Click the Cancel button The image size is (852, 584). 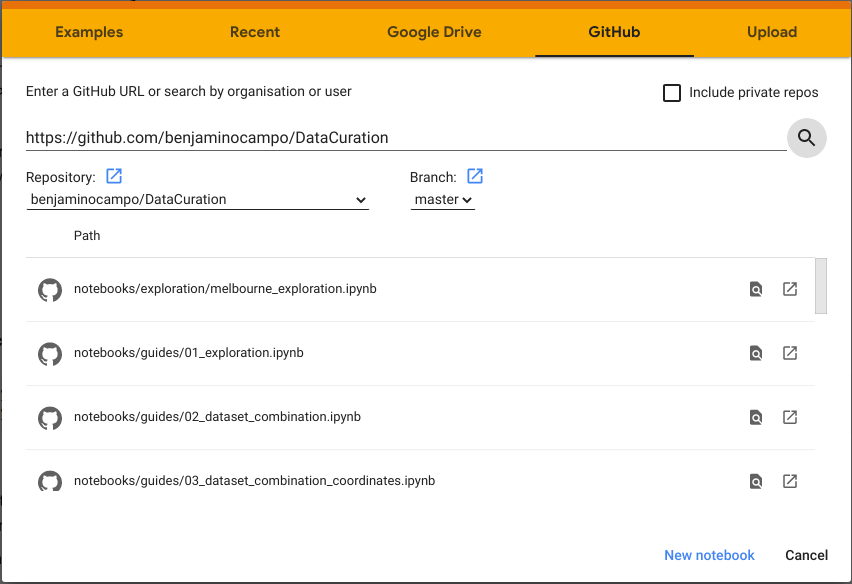pyautogui.click(x=806, y=555)
